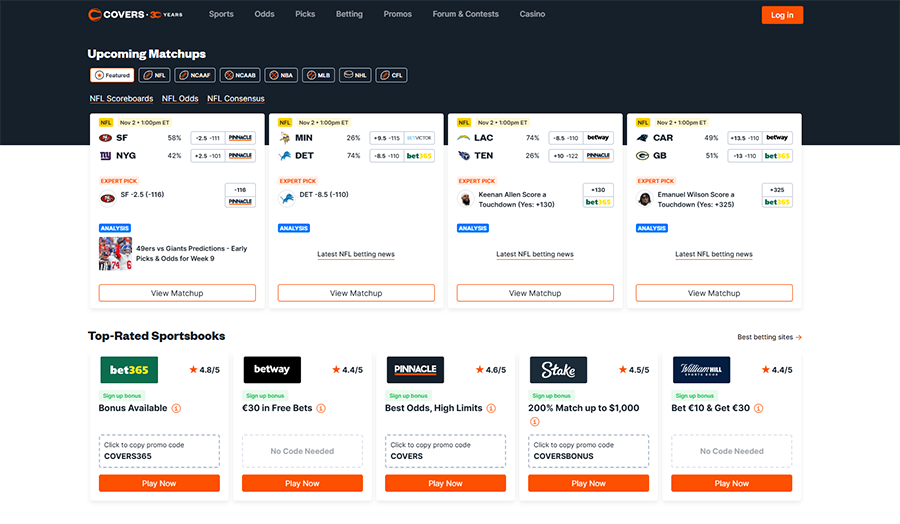Click SF -2.5 -111 Pinnacle odds
The image size is (900, 524).
coord(223,138)
